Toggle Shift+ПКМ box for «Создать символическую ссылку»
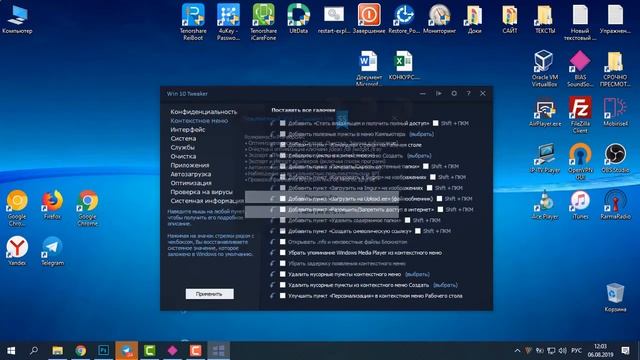The height and width of the screenshot is (360, 640). pos(418,231)
